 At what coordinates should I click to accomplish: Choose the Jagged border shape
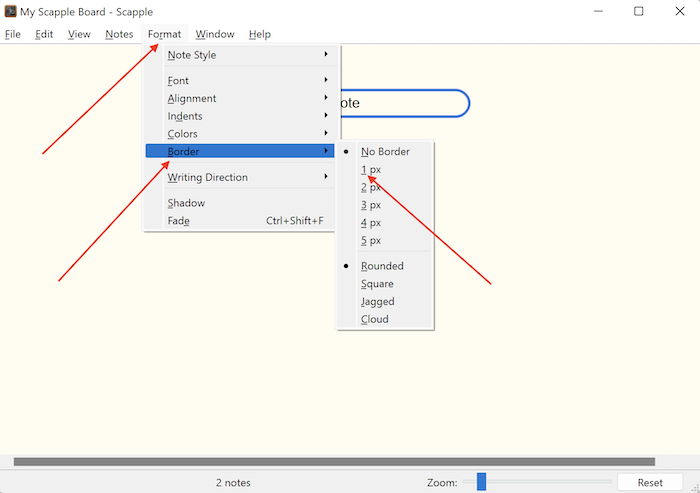pyautogui.click(x=385, y=301)
